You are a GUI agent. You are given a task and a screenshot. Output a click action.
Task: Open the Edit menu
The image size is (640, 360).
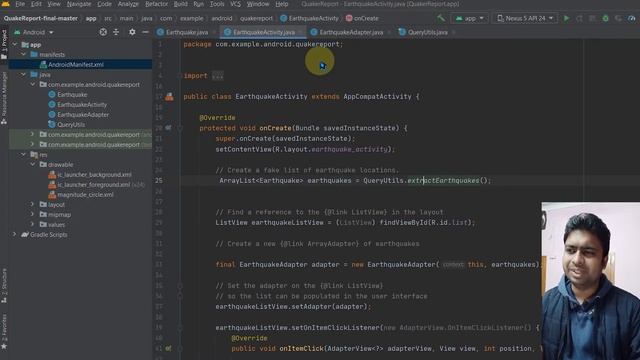[36, 4]
